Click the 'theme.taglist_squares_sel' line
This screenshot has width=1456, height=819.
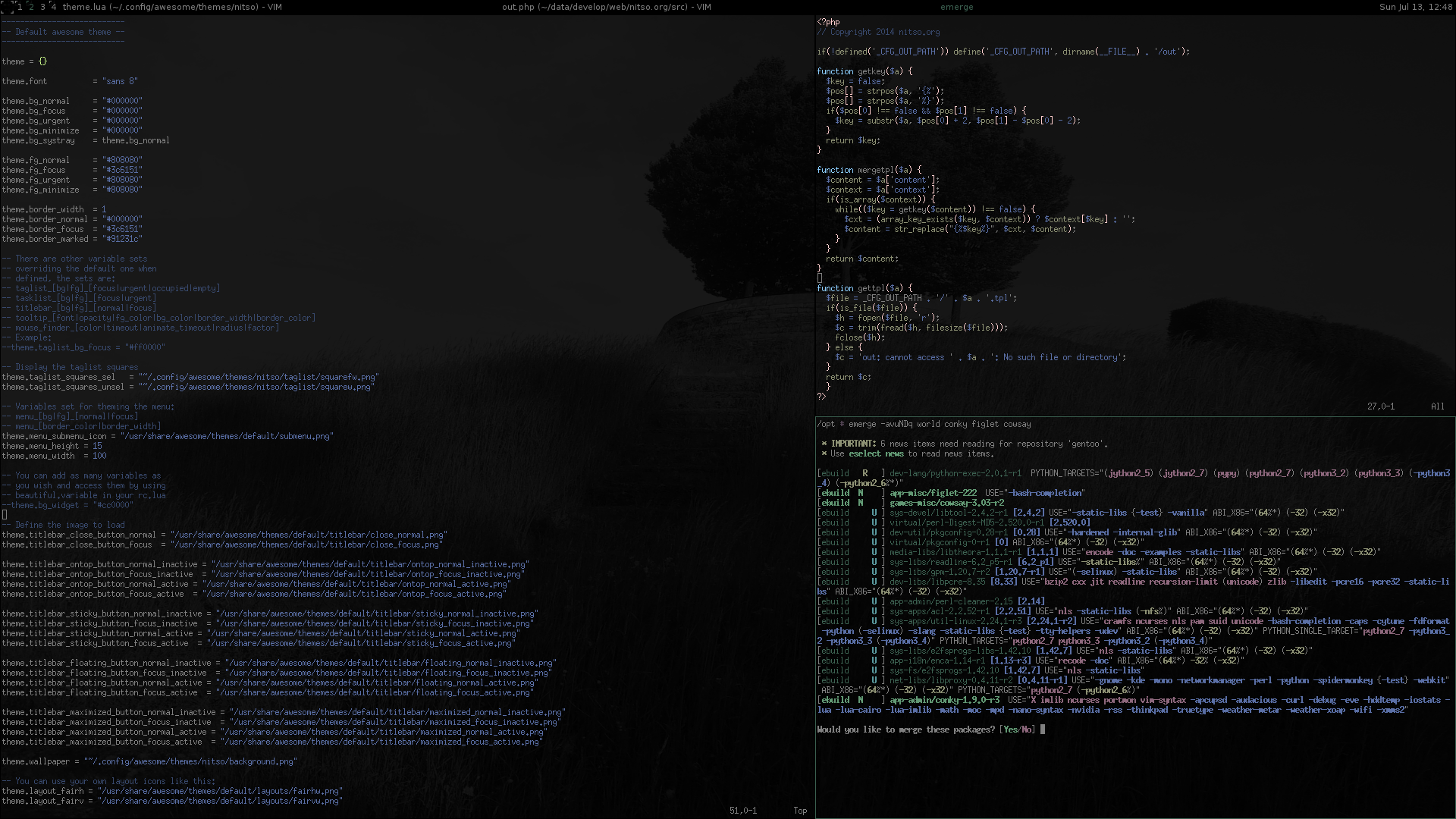pyautogui.click(x=190, y=377)
